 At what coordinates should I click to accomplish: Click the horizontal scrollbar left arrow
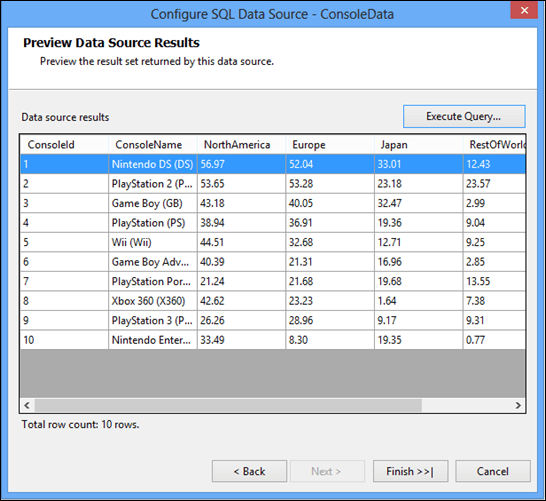pos(27,405)
